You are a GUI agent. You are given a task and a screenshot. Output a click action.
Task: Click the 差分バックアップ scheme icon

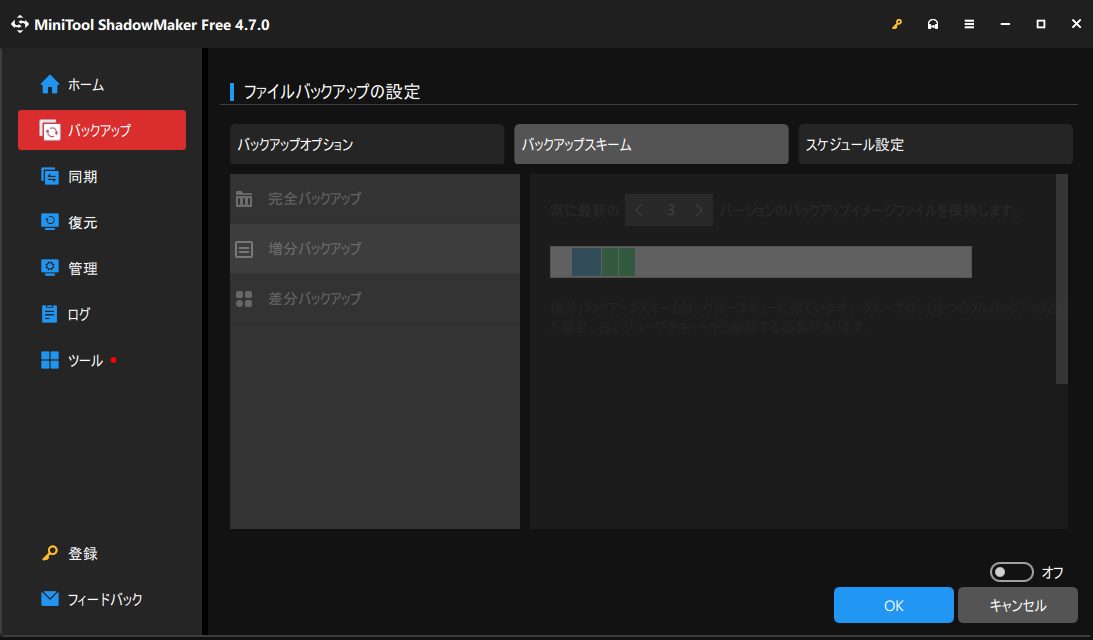tap(244, 299)
